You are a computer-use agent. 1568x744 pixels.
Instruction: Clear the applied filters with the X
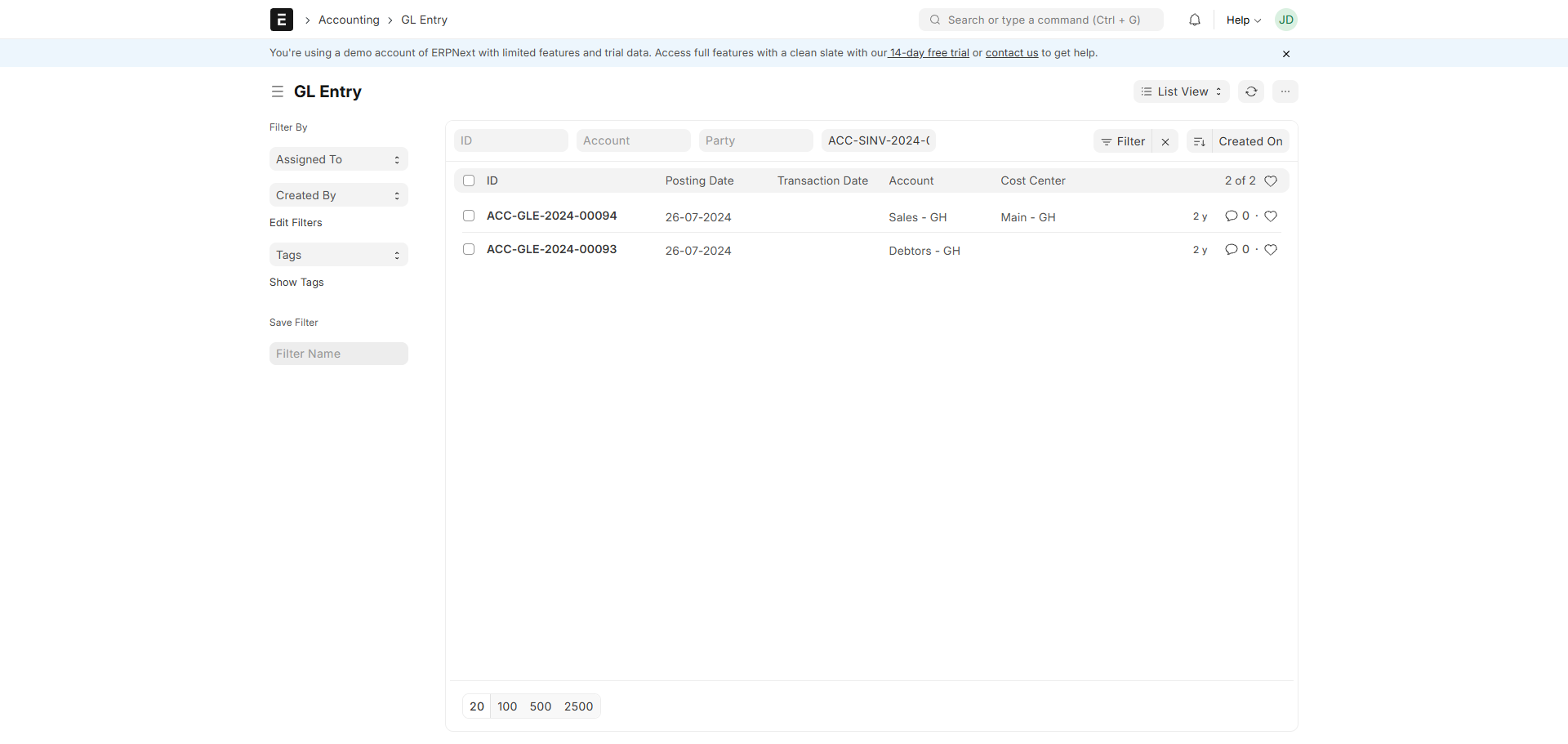point(1165,141)
